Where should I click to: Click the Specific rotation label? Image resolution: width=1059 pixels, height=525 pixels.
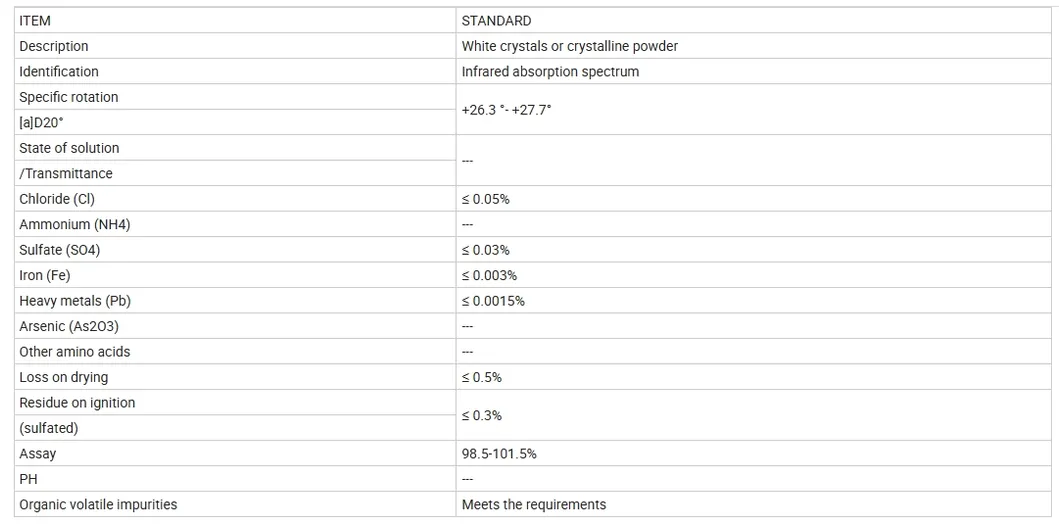[68, 97]
